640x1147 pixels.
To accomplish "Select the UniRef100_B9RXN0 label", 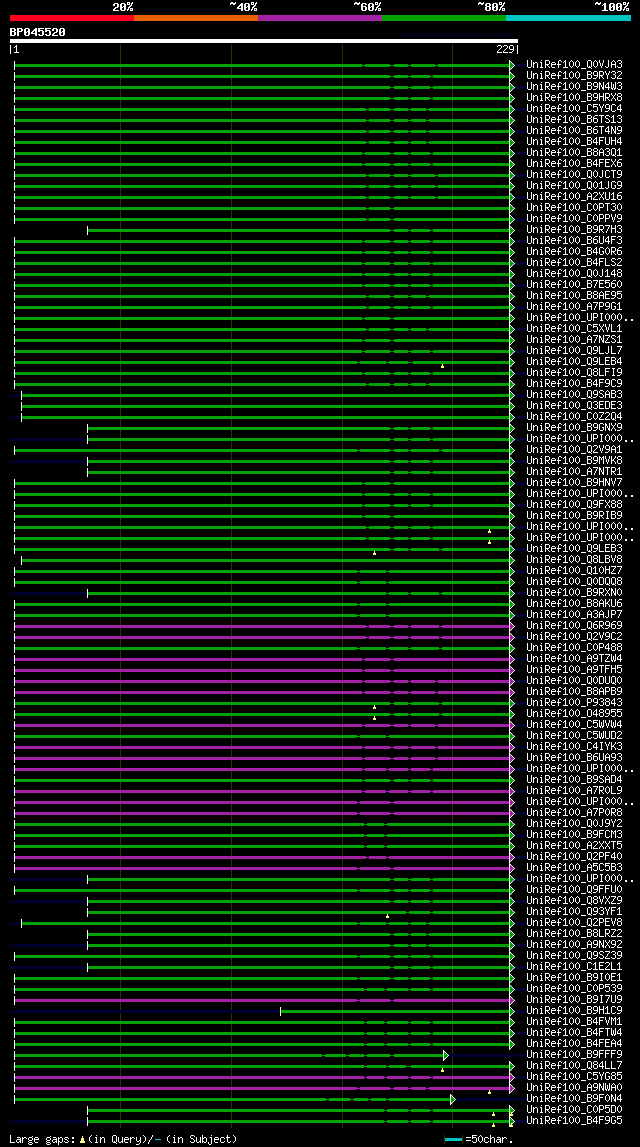I will 574,593.
